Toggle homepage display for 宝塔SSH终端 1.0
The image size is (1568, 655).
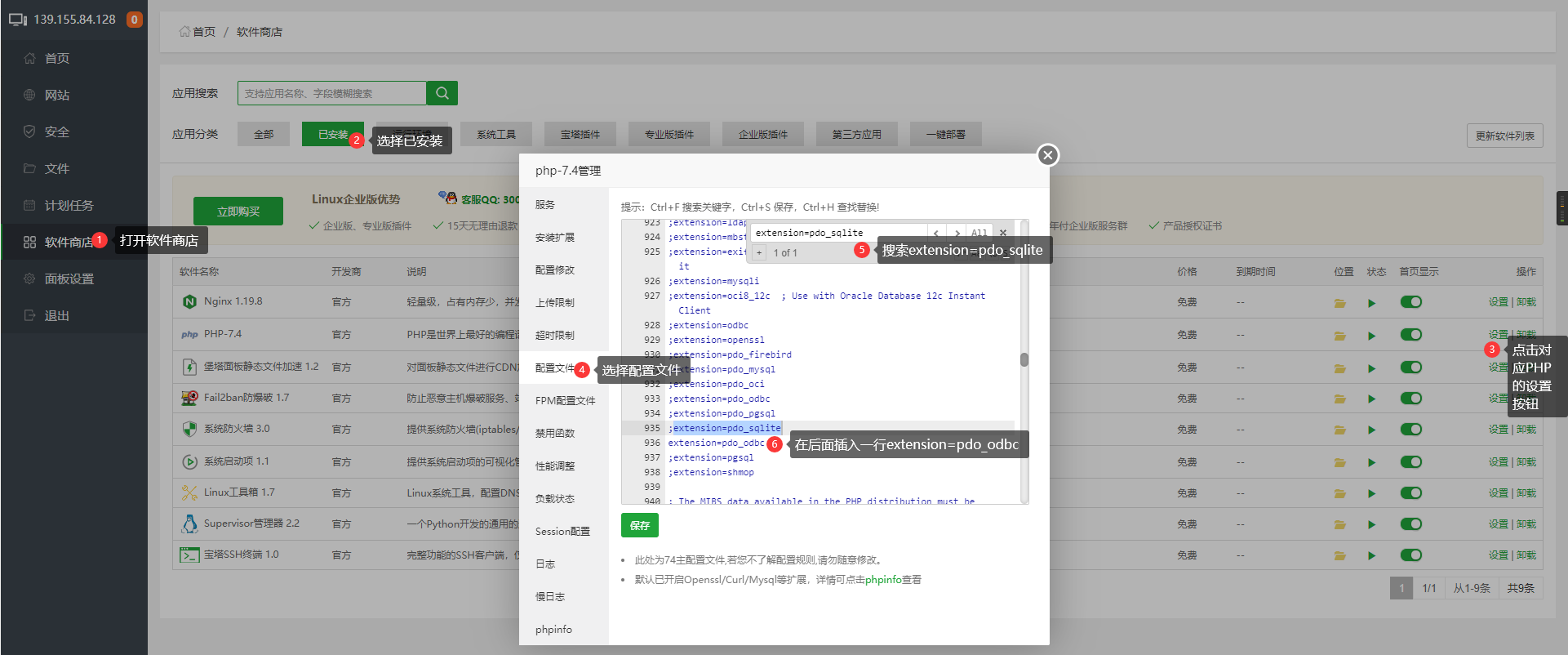point(1410,555)
